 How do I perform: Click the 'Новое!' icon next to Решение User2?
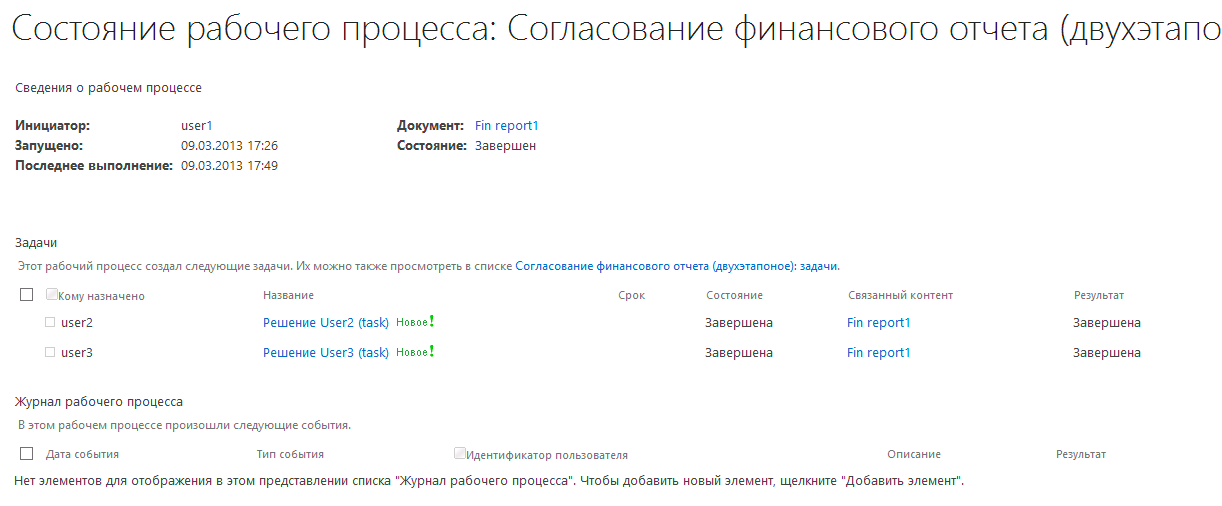[415, 322]
